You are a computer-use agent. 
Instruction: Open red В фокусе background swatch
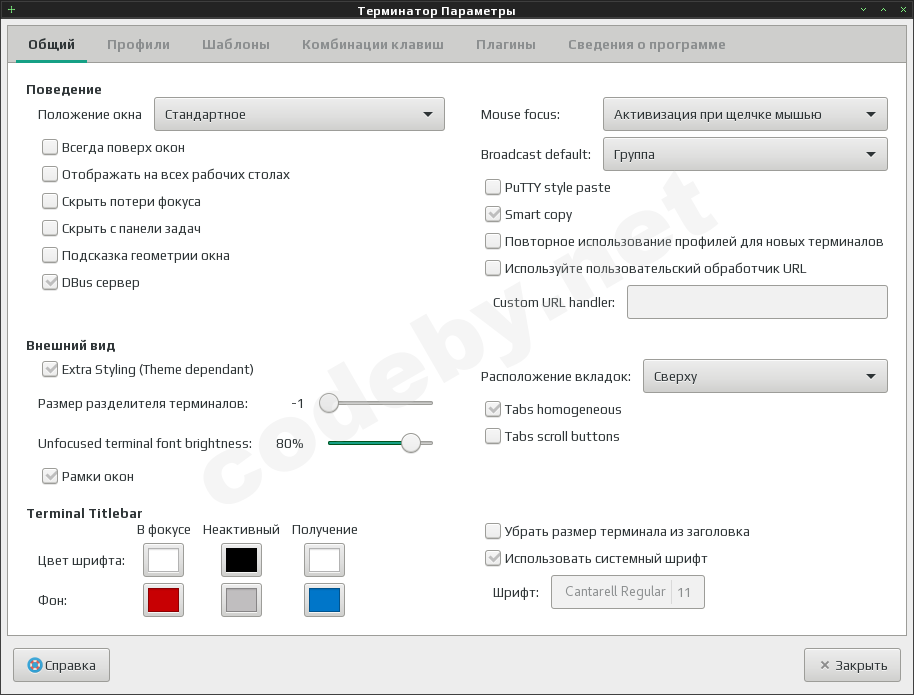(163, 600)
